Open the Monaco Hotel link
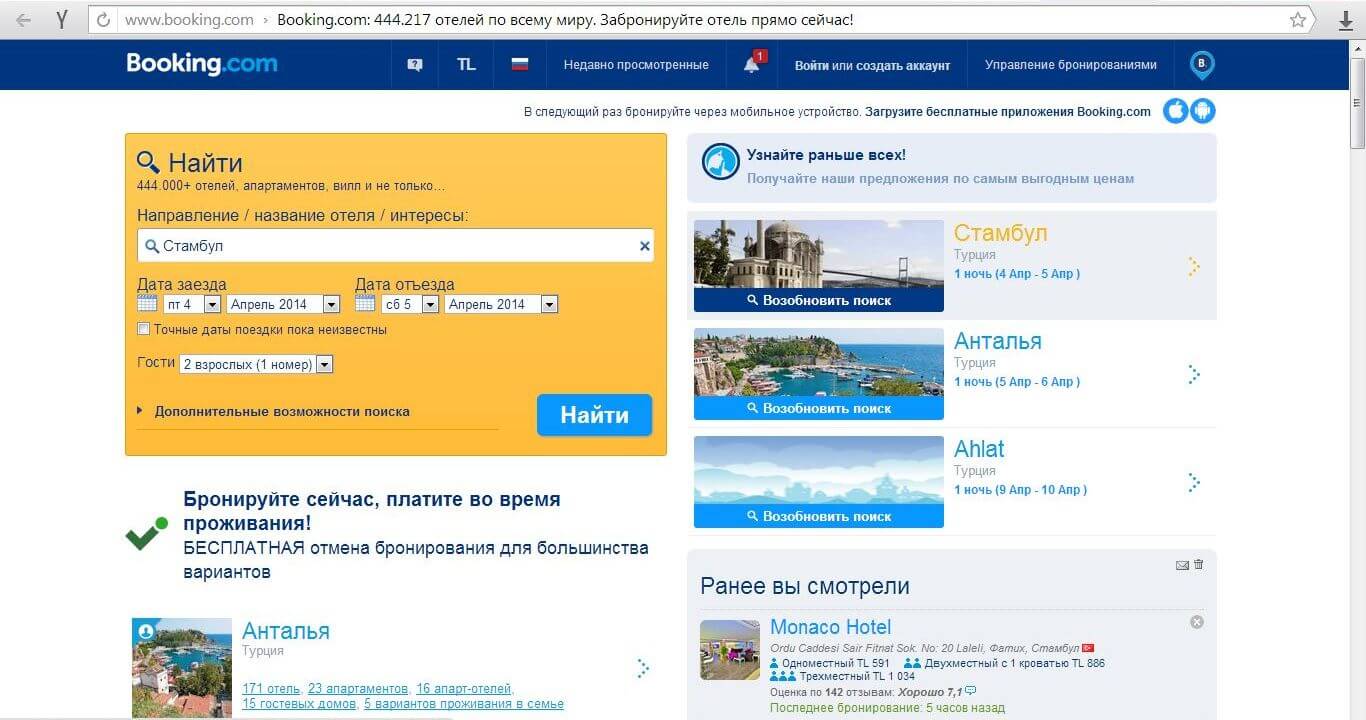 [x=830, y=627]
